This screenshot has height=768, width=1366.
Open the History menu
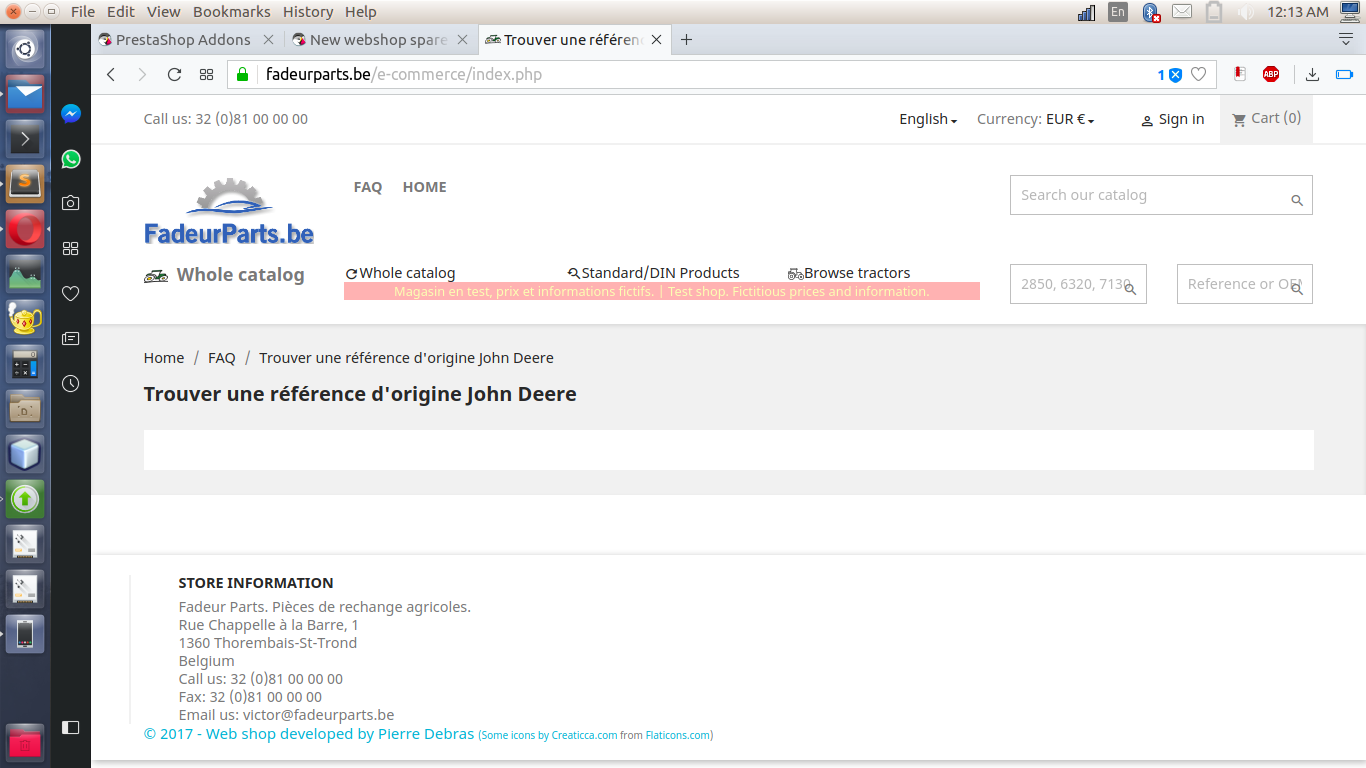tap(308, 12)
